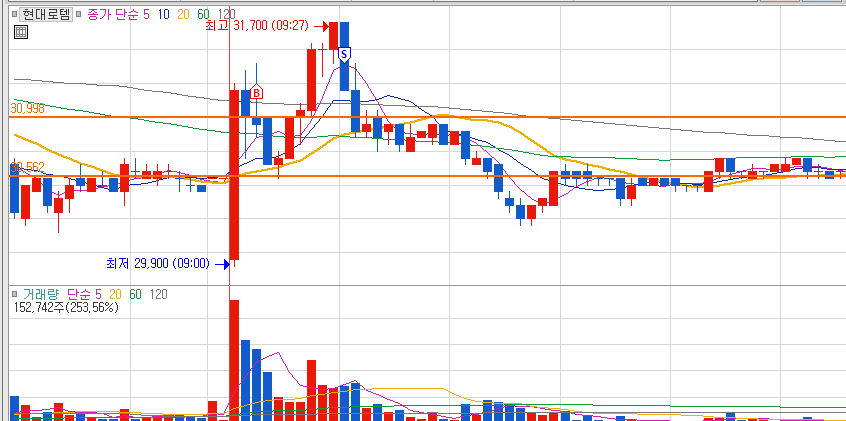Viewport: 846px width, 421px height.
Task: Click the blue S sell marker
Action: (344, 55)
